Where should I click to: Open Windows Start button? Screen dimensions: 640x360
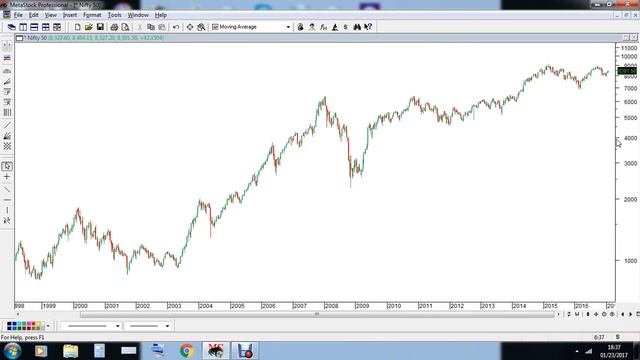12,351
